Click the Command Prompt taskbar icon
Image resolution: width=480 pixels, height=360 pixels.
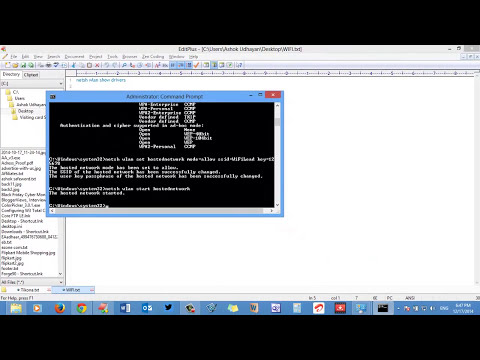pos(383,308)
